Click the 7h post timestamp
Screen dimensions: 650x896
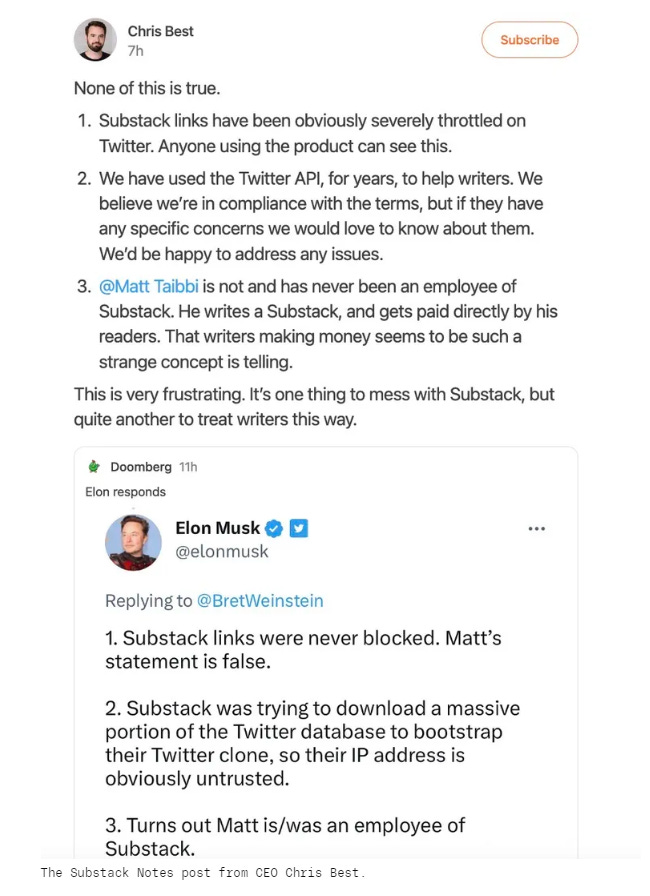pyautogui.click(x=135, y=50)
